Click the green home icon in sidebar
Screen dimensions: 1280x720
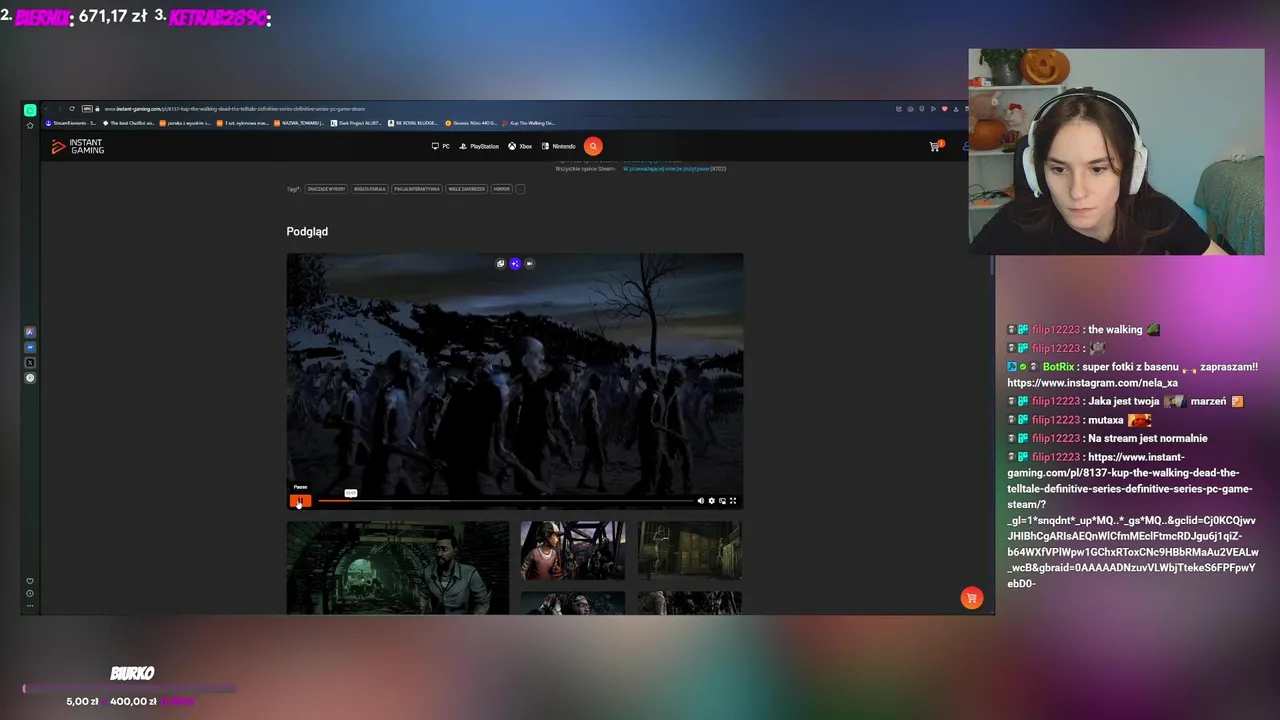point(30,110)
